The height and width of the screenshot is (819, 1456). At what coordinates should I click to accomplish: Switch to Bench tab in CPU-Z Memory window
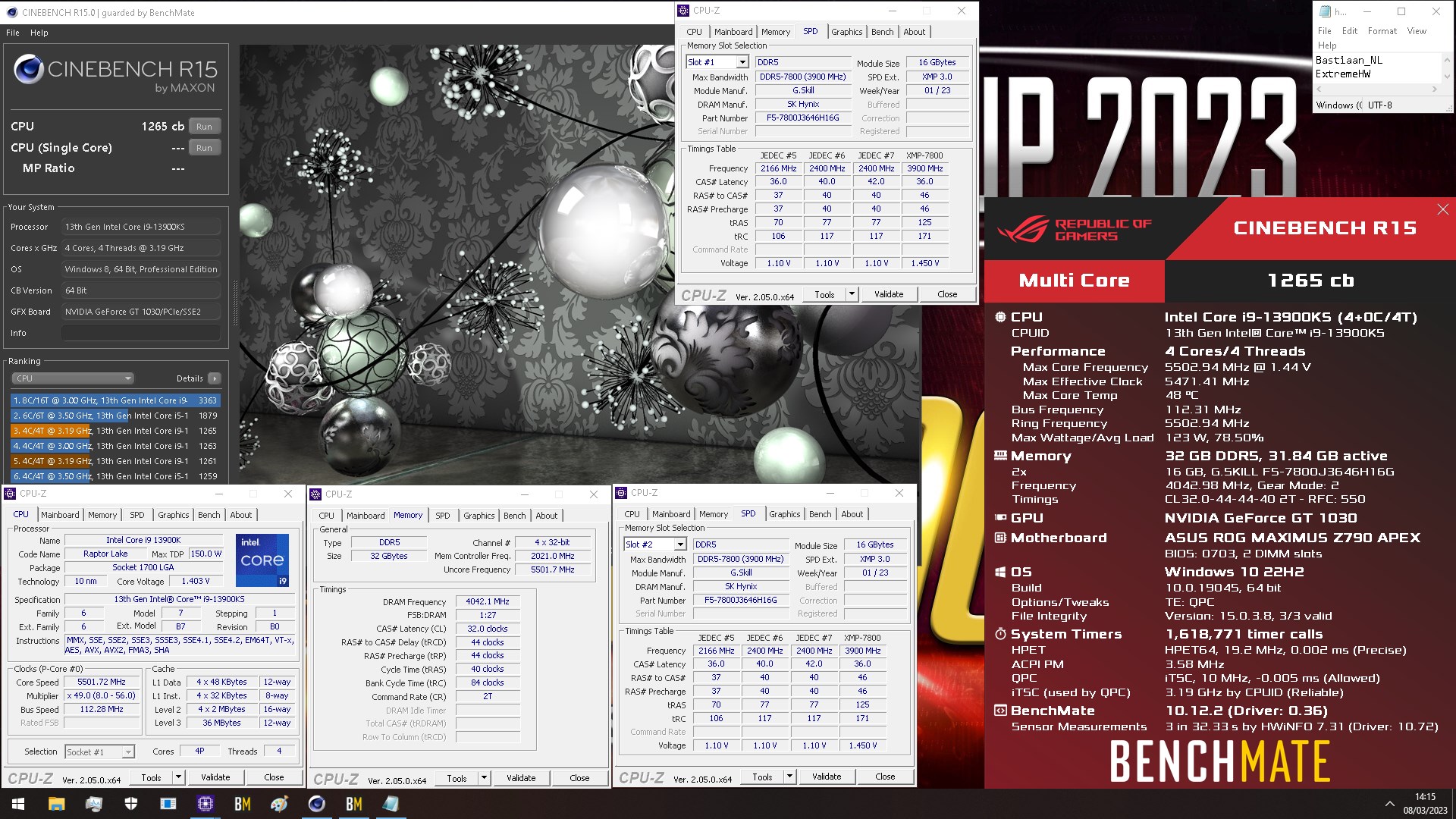click(x=514, y=516)
